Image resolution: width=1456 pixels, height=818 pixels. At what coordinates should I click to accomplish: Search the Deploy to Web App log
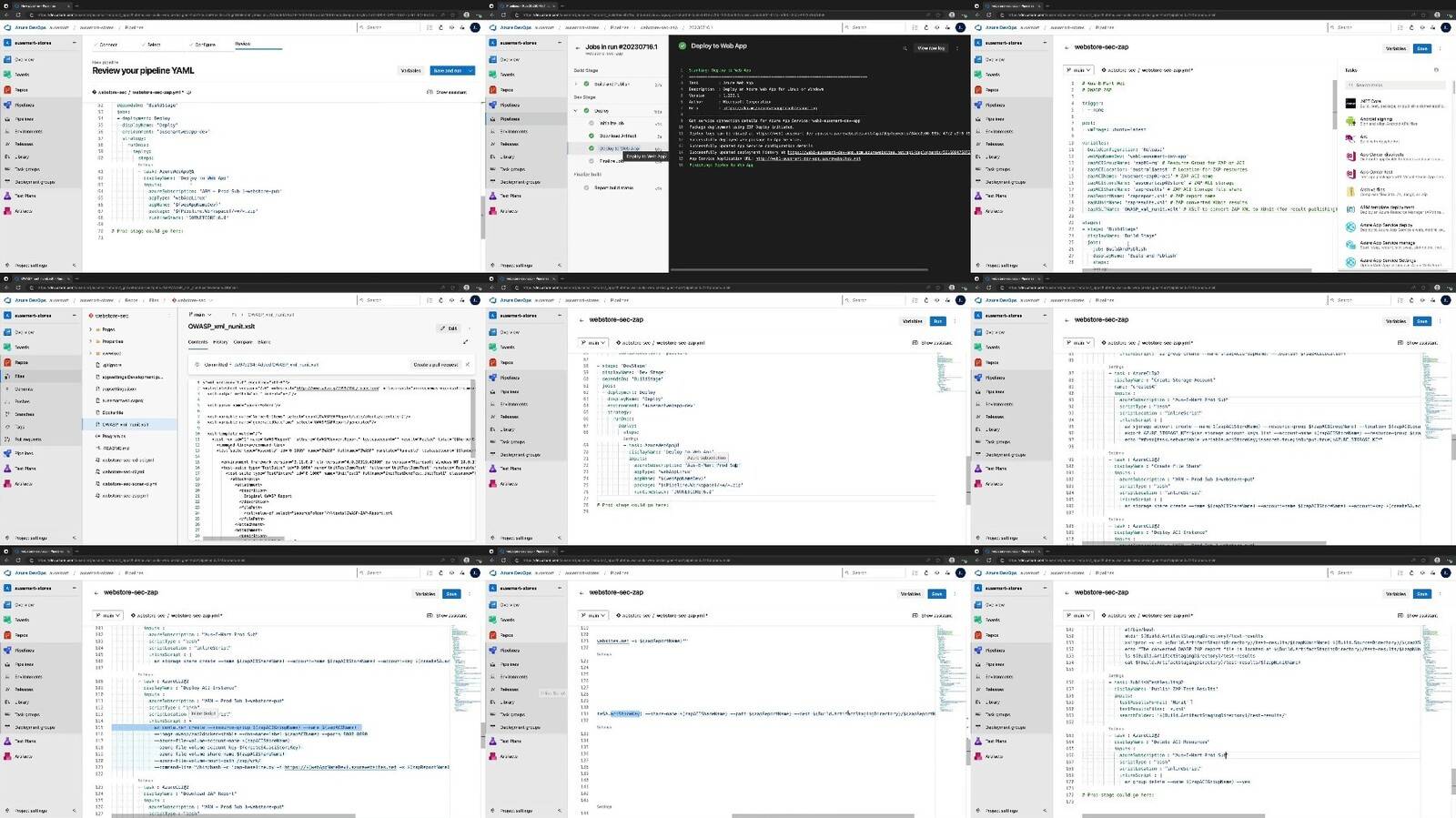[x=905, y=48]
